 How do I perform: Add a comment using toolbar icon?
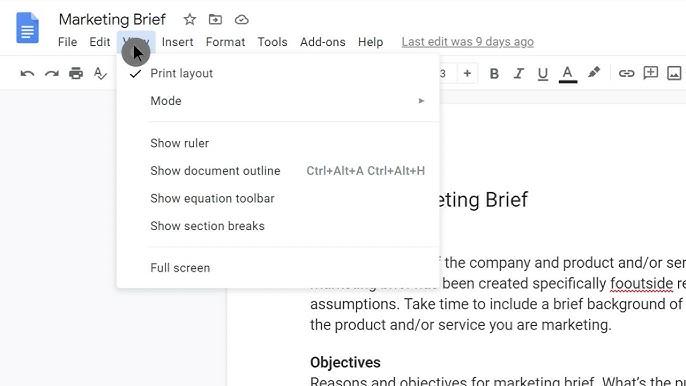[x=651, y=73]
